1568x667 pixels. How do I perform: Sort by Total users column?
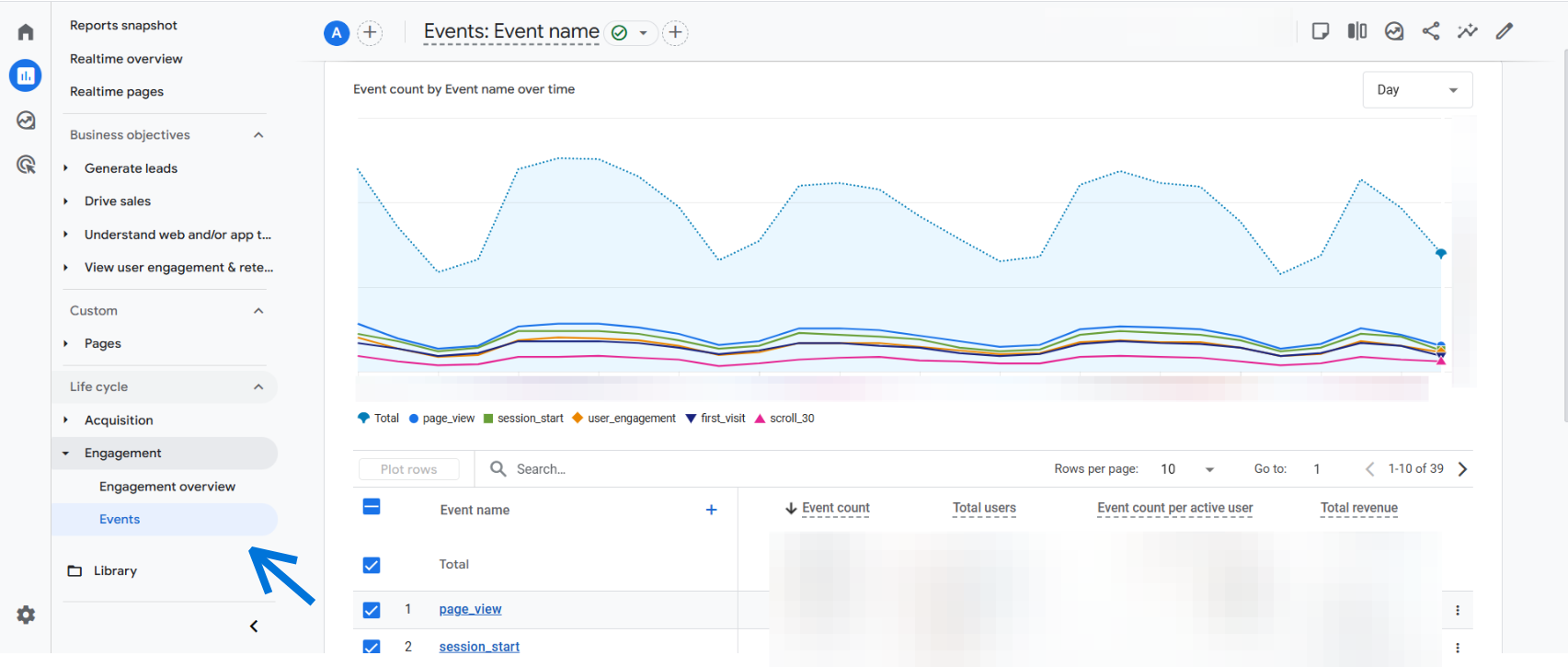[984, 508]
